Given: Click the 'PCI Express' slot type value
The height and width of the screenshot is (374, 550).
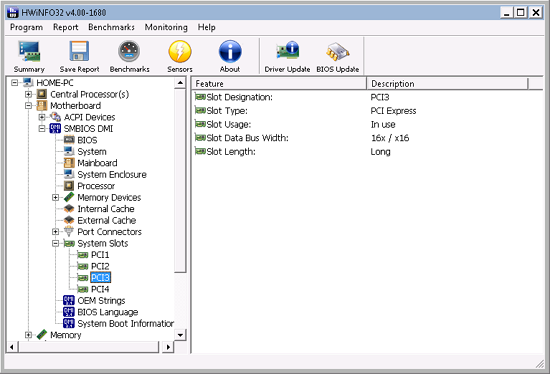Looking at the screenshot, I should 393,111.
